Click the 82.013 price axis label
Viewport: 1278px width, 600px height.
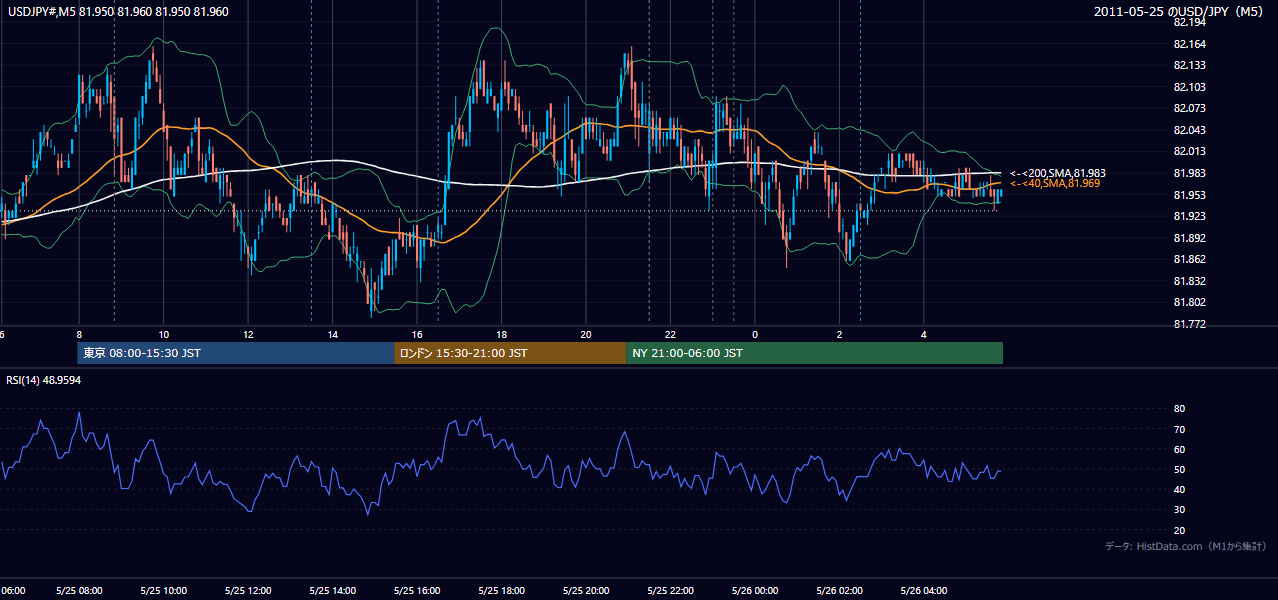(1190, 152)
